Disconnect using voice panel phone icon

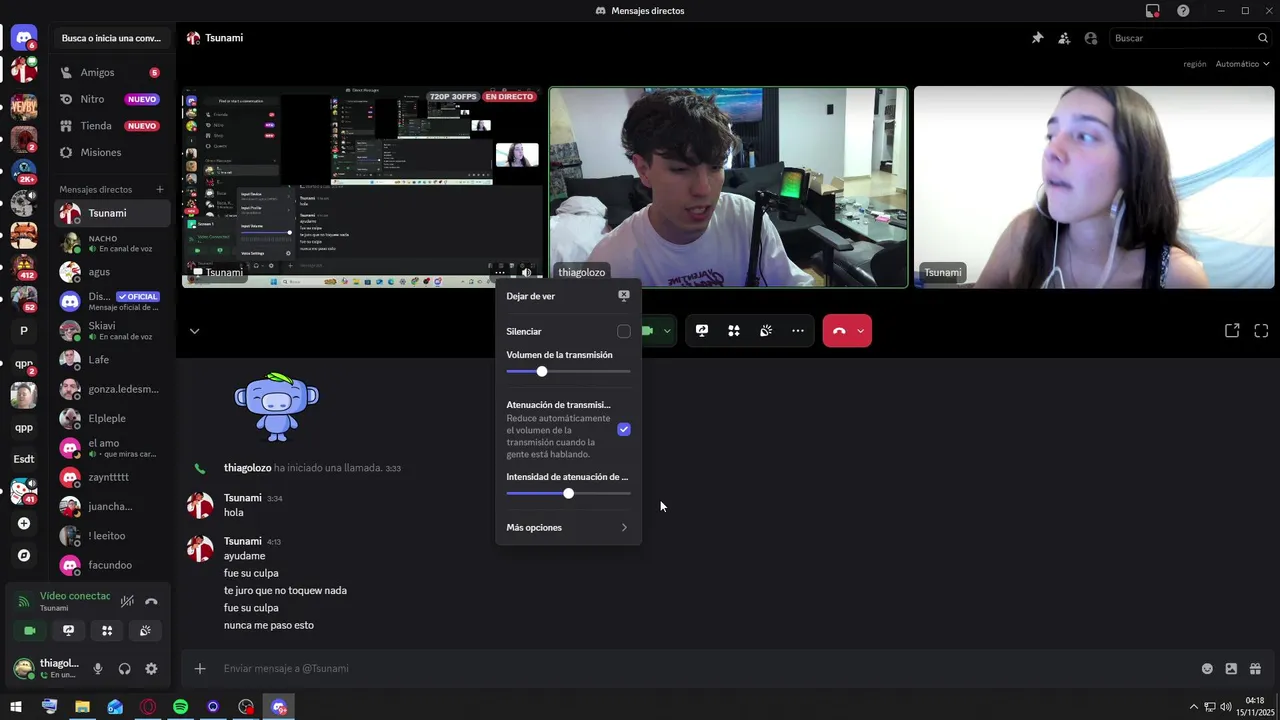coord(152,601)
